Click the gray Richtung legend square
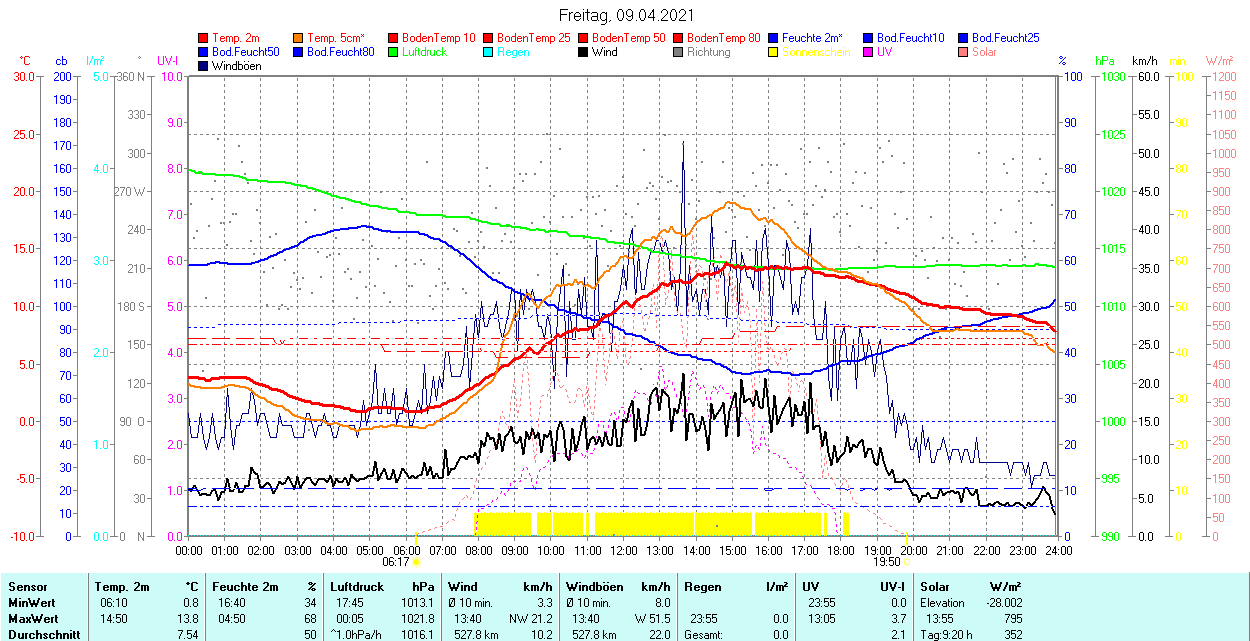Screen dimensions: 1250x641 [x=679, y=52]
